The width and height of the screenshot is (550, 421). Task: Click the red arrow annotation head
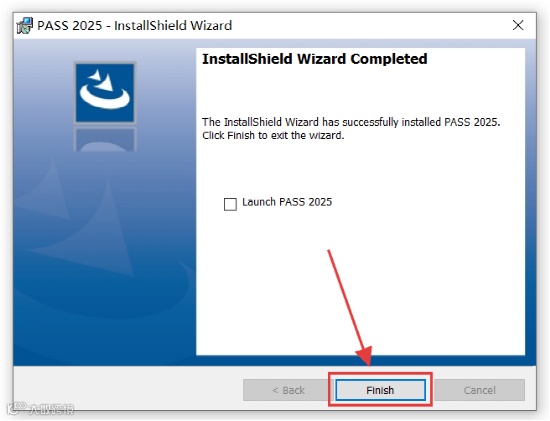tap(365, 355)
